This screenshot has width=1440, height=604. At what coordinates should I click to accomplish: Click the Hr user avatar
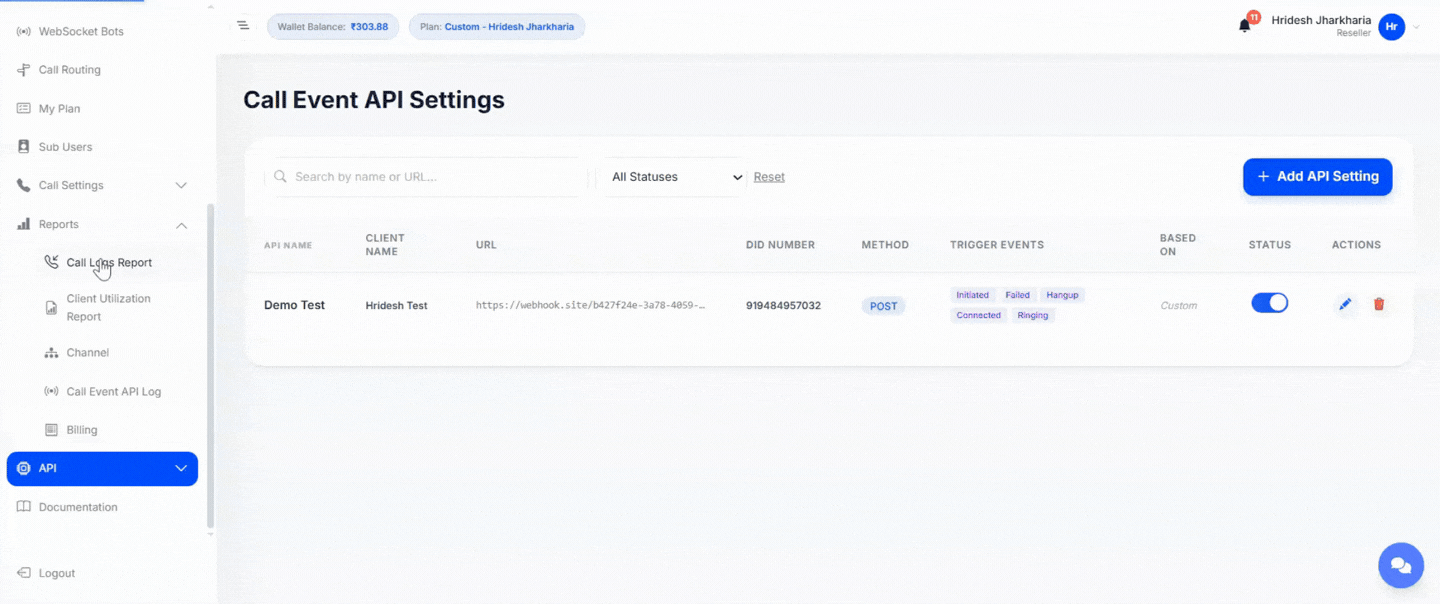click(1391, 27)
